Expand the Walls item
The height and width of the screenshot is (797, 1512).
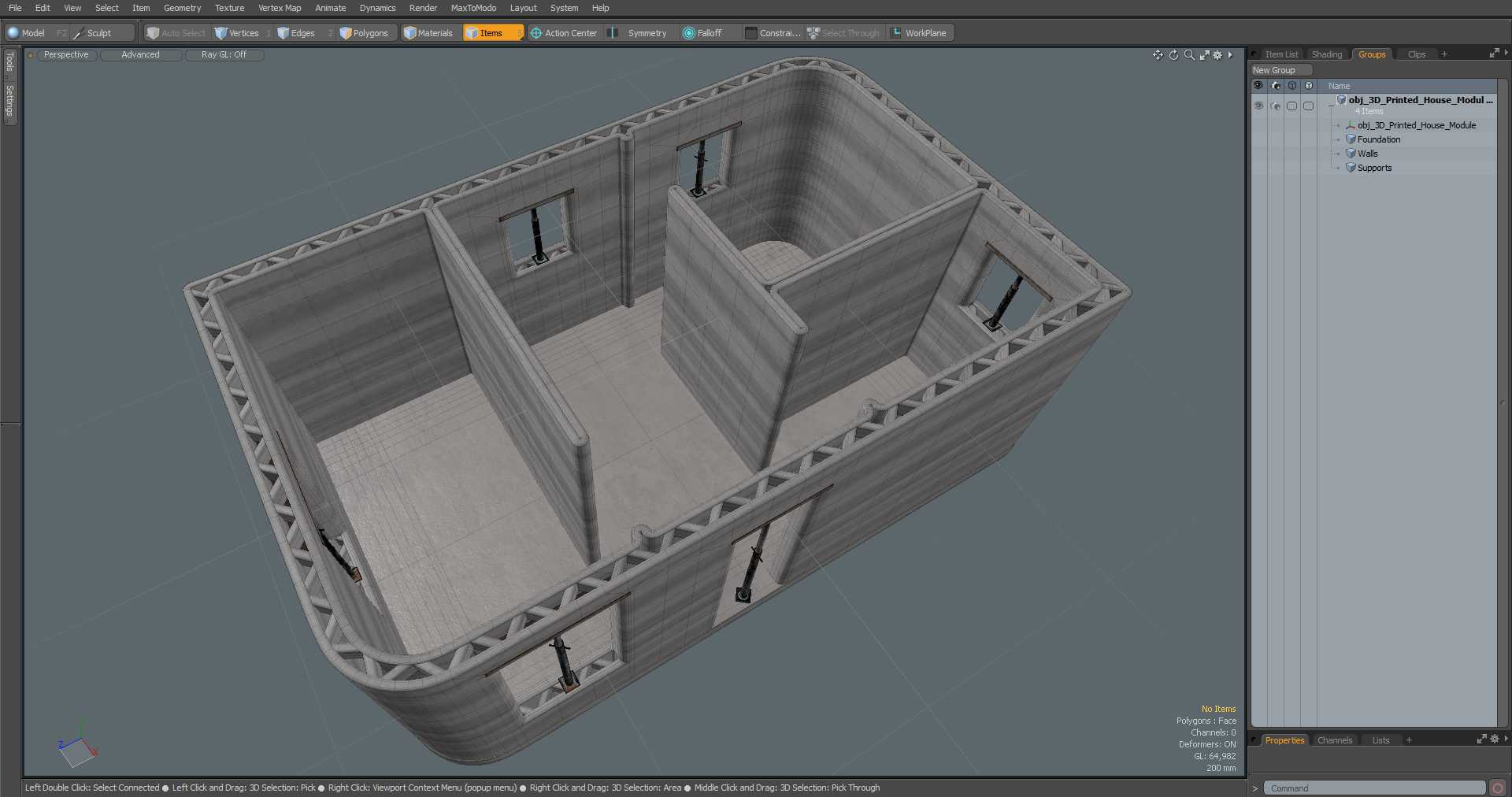click(x=1337, y=154)
